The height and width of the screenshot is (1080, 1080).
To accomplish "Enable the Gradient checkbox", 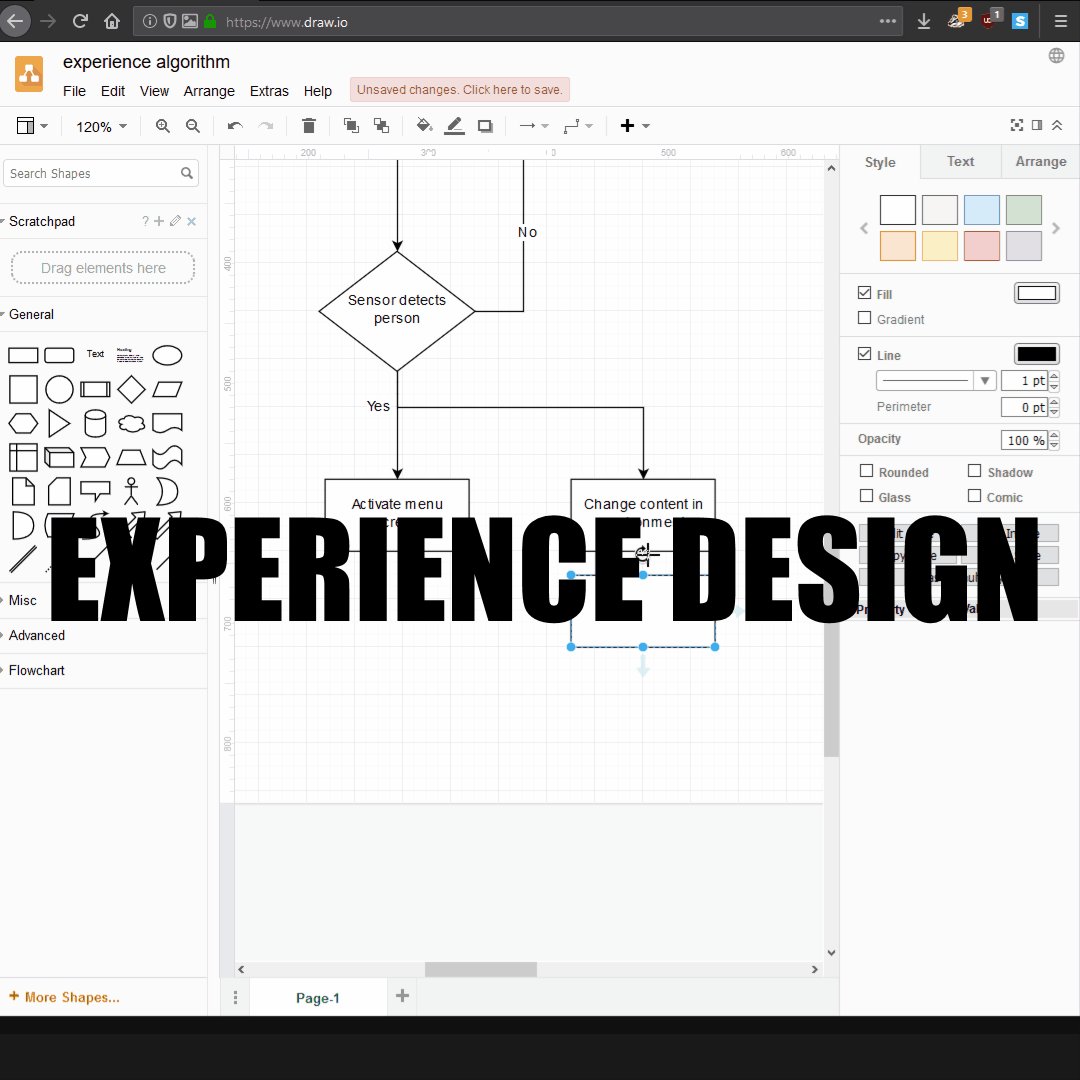I will pyautogui.click(x=864, y=318).
